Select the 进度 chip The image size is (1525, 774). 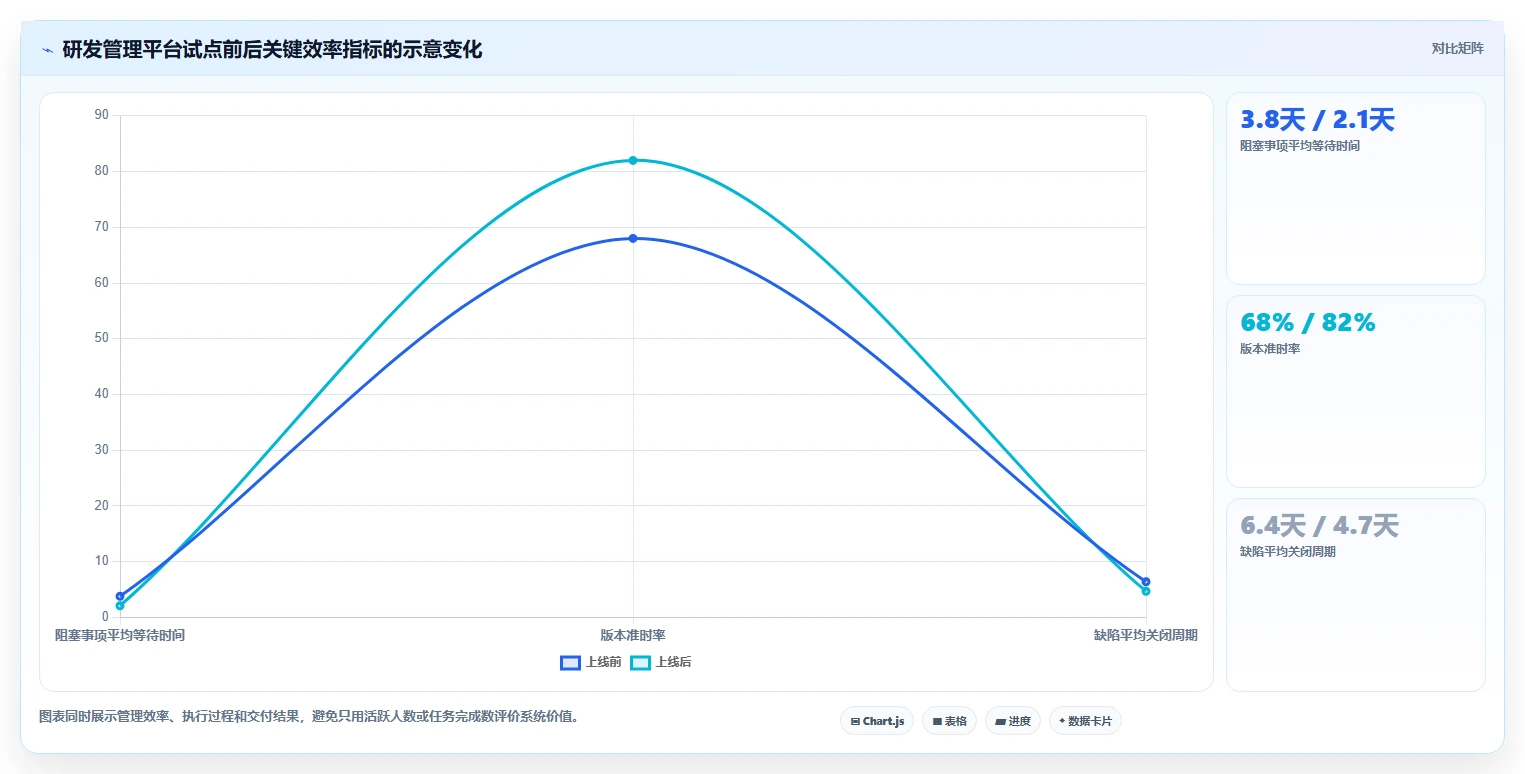click(x=1013, y=721)
